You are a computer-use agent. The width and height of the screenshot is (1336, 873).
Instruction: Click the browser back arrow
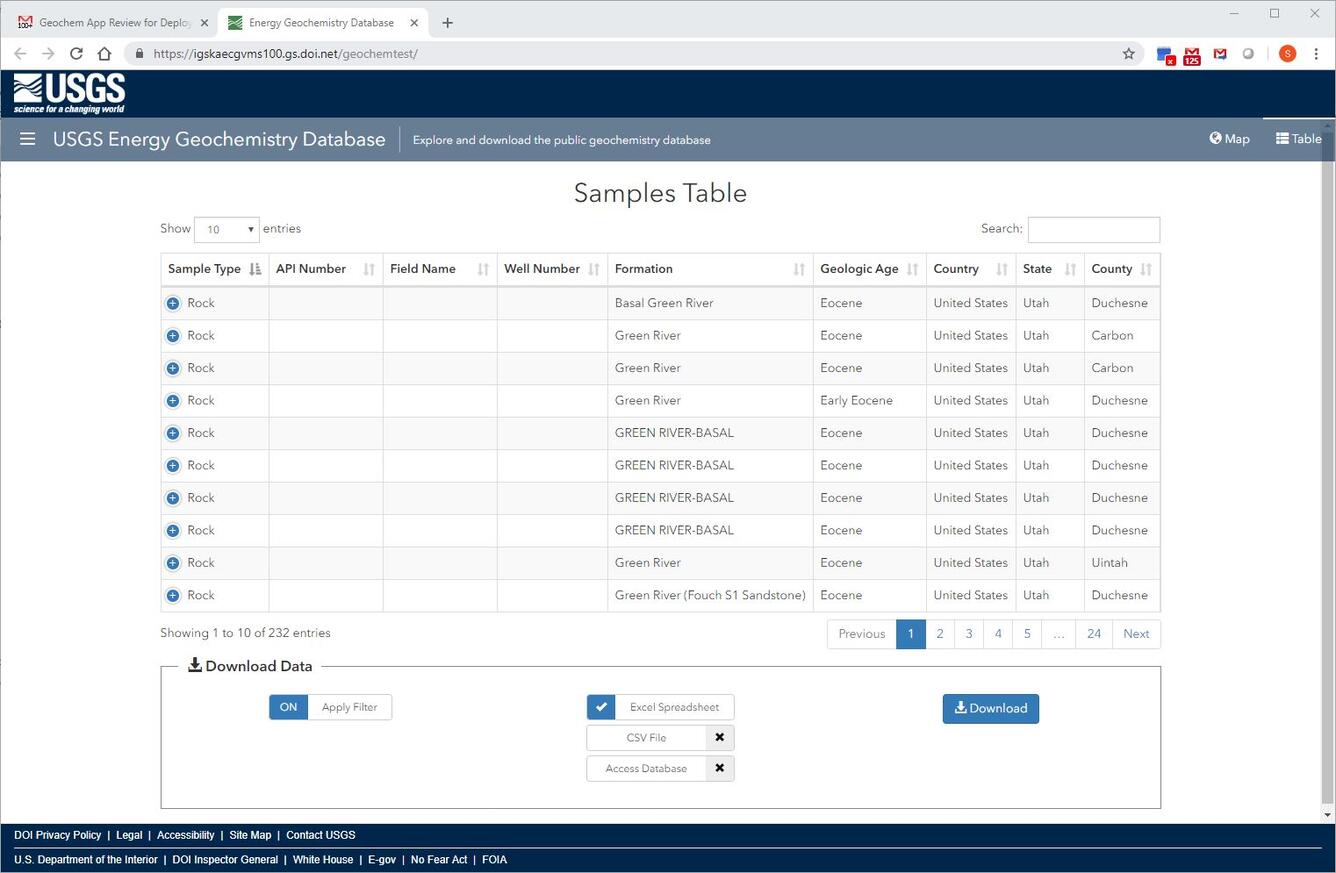(20, 54)
